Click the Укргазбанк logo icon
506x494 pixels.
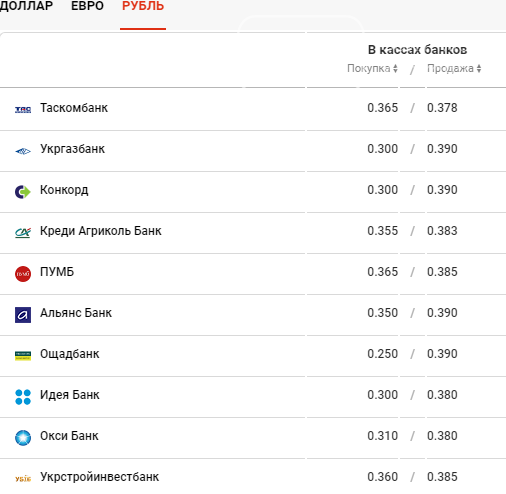[23, 151]
